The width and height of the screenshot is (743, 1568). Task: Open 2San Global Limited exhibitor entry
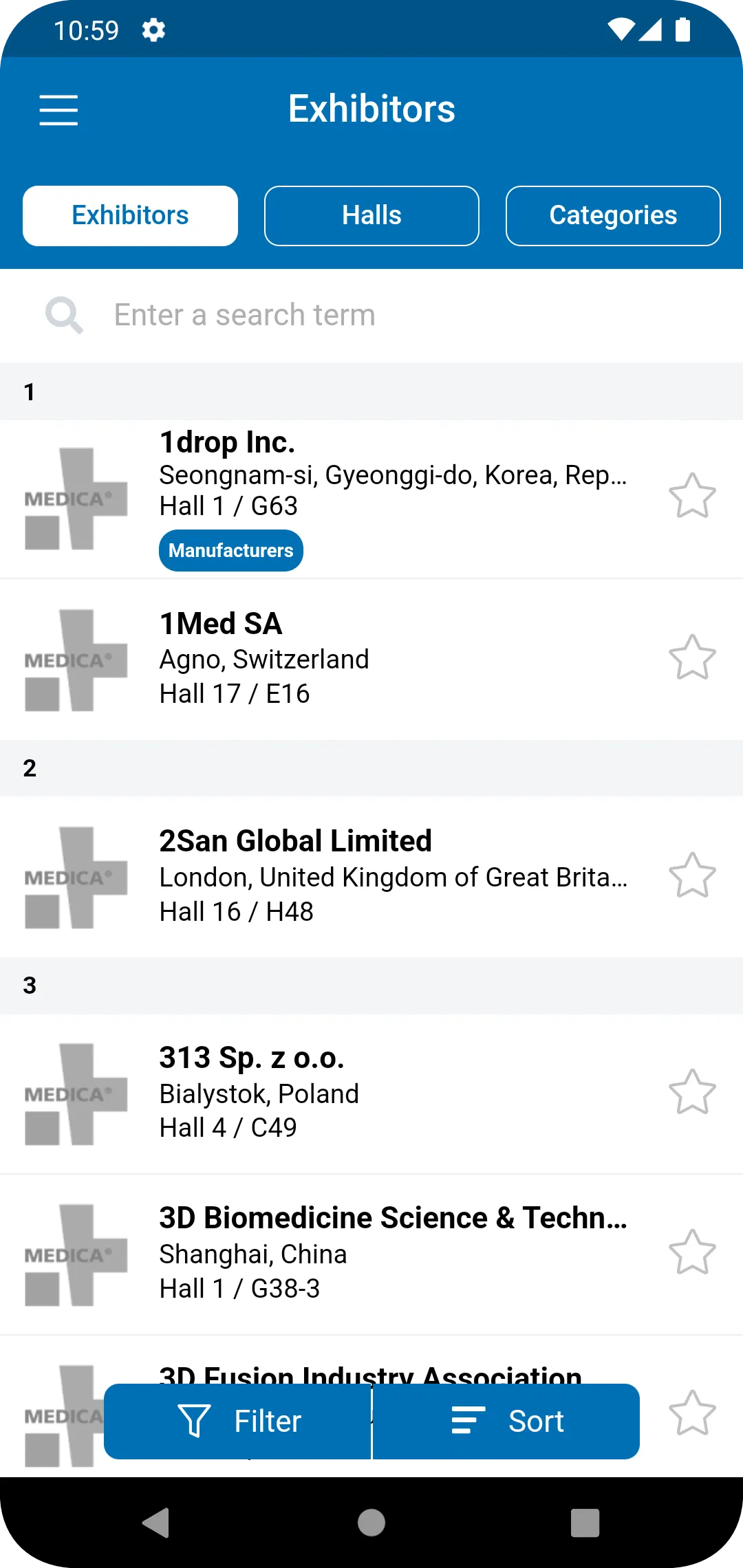point(371,877)
